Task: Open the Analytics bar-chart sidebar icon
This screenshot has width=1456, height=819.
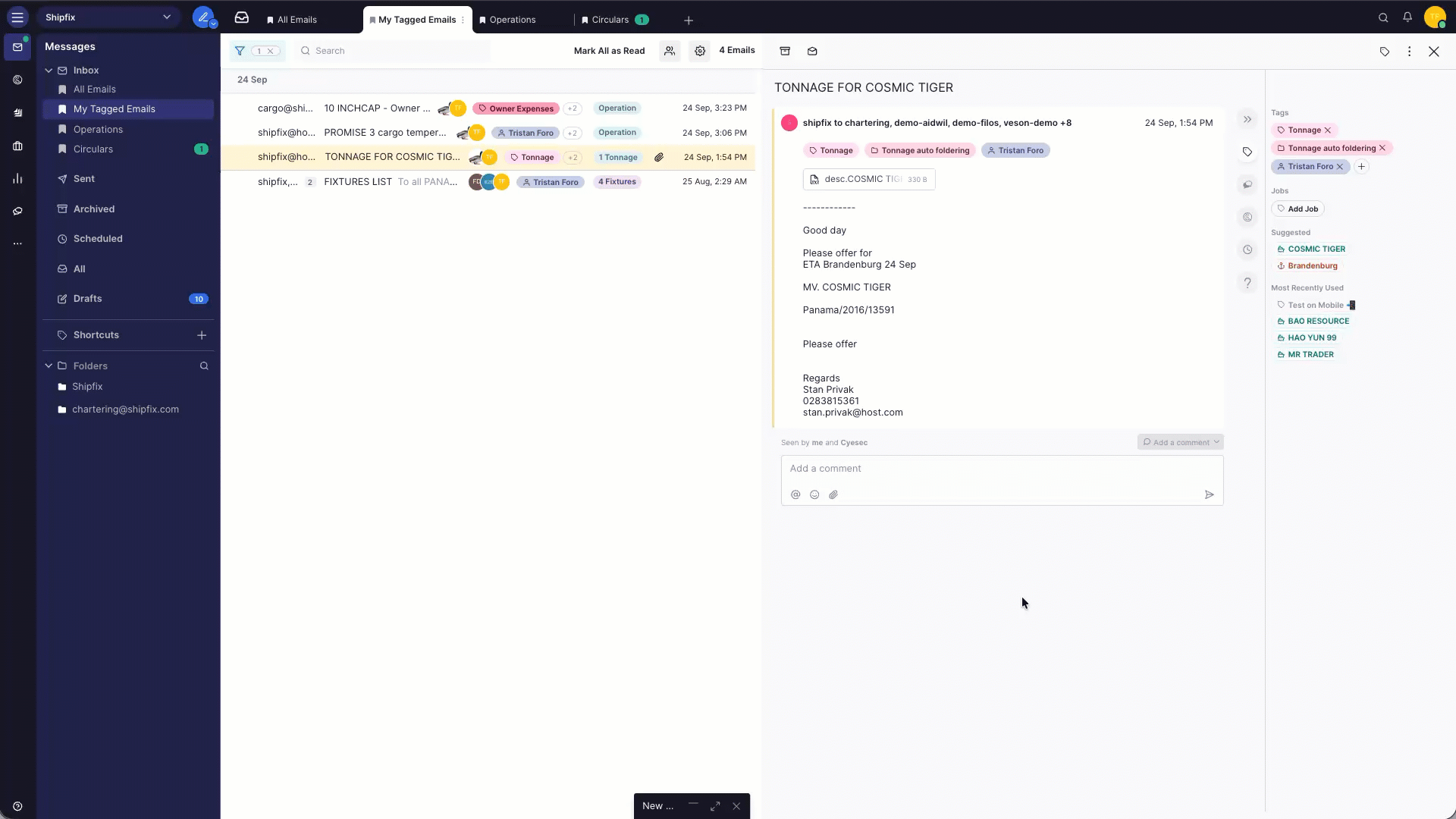Action: [17, 178]
